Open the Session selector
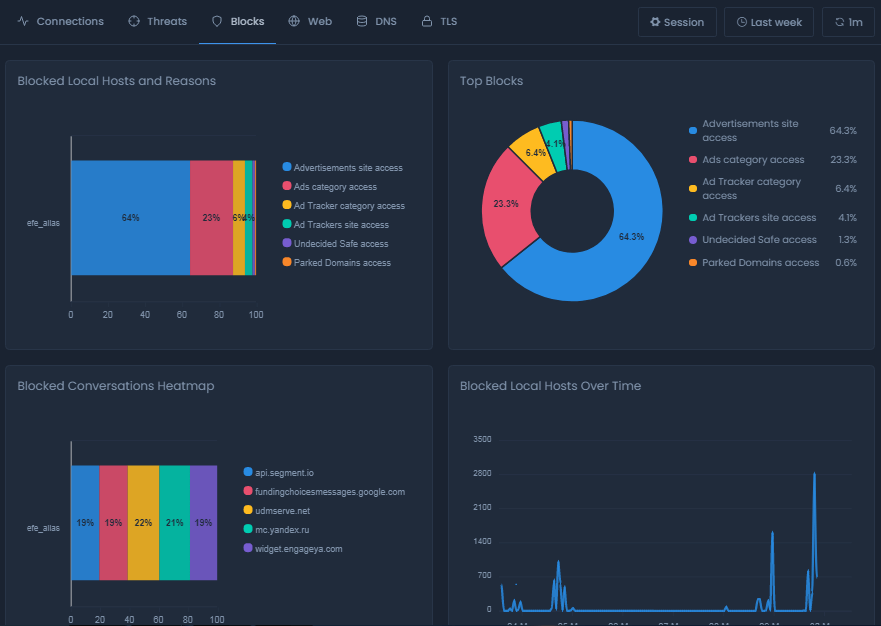 [677, 21]
